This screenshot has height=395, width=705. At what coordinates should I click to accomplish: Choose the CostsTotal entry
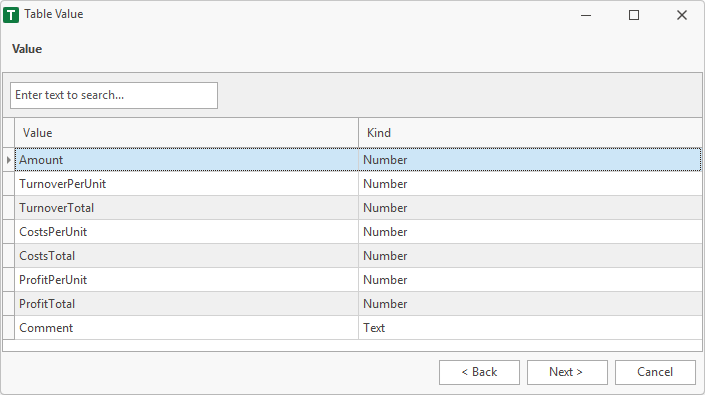[x=187, y=256]
